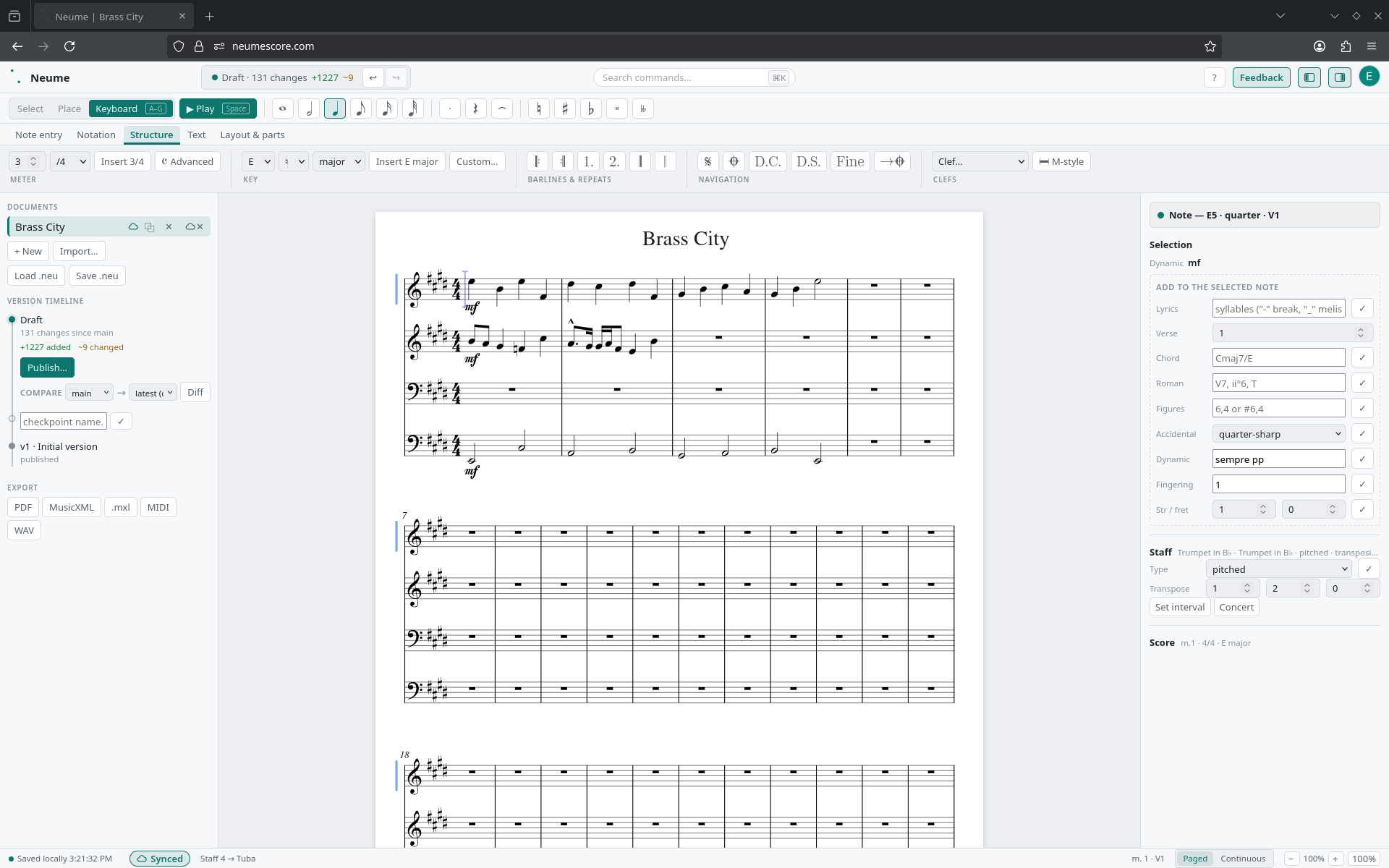The image size is (1389, 868).
Task: Select sixteenth note duration
Action: click(387, 109)
